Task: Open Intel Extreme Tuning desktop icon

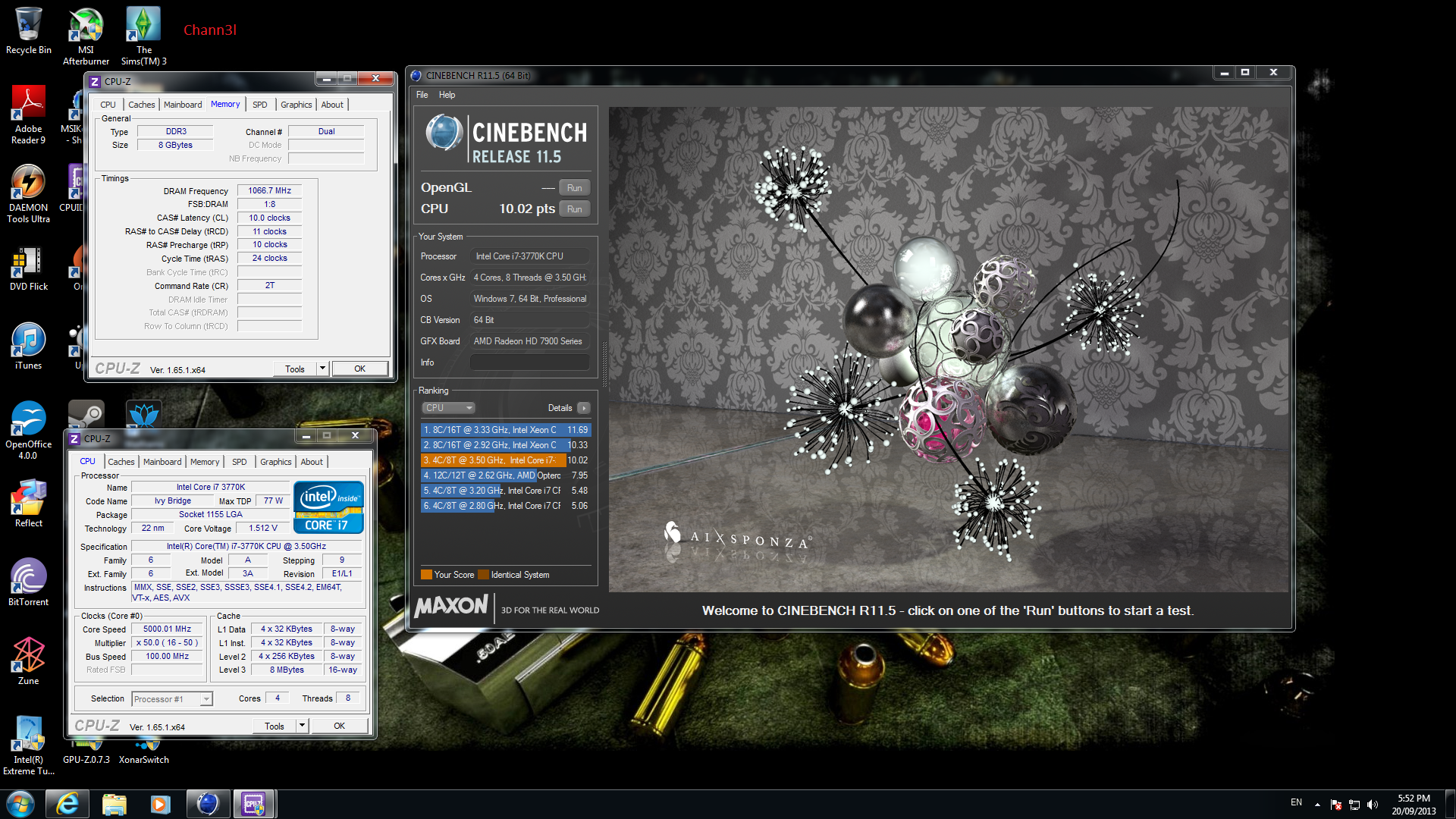Action: tap(28, 745)
